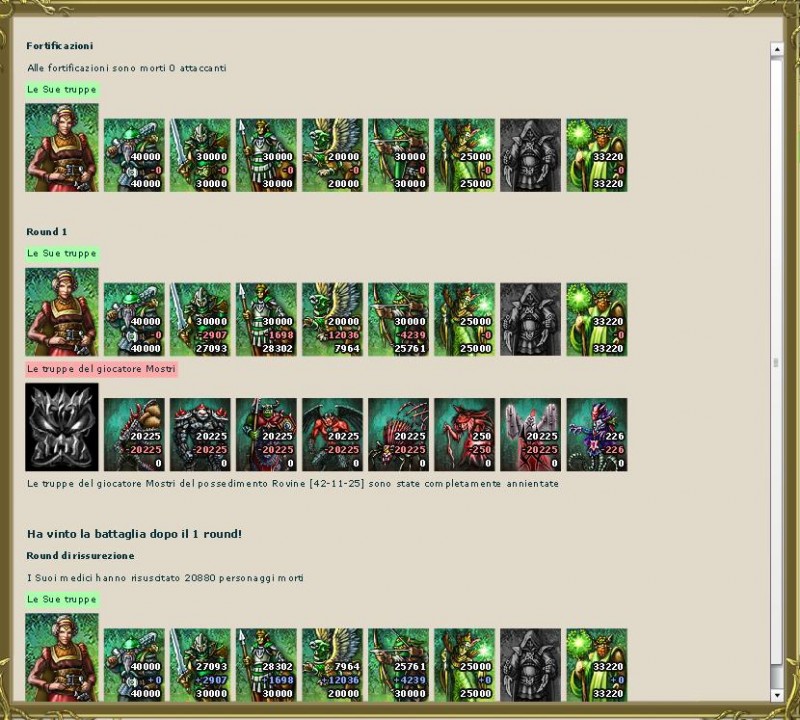
Task: Click the tombstone monster unit with 20225
Action: [x=530, y=435]
